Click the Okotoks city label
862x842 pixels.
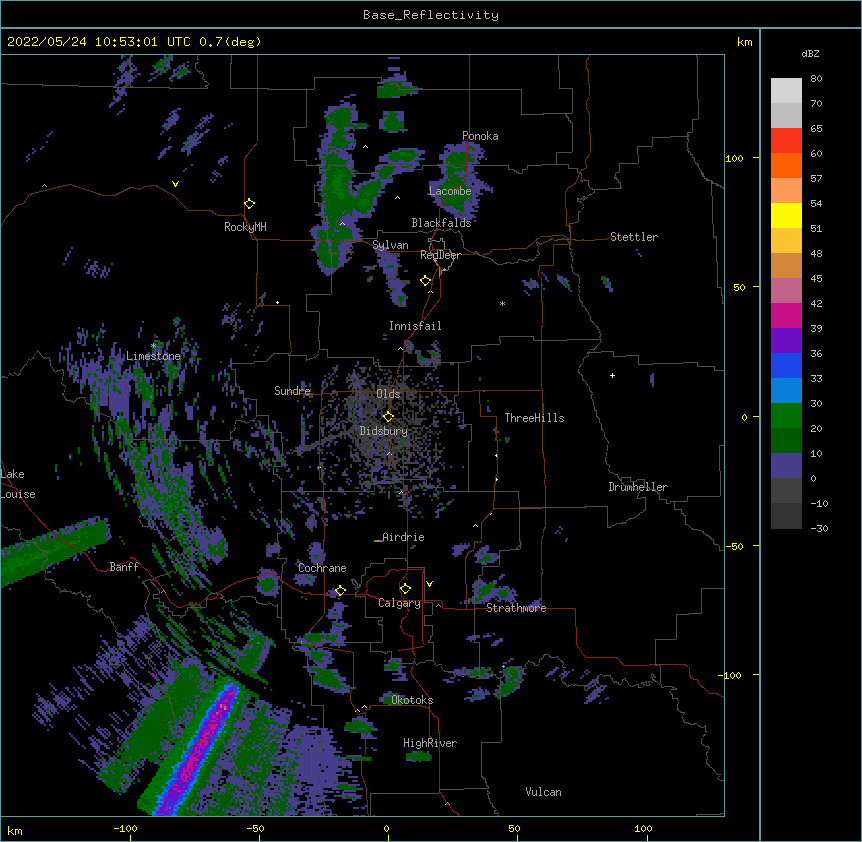tap(412, 700)
